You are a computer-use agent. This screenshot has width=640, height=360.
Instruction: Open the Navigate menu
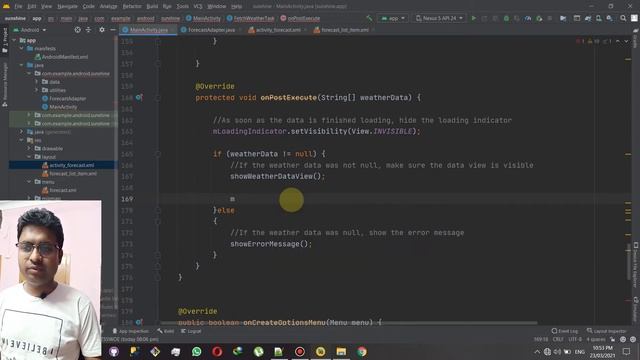coord(67,6)
